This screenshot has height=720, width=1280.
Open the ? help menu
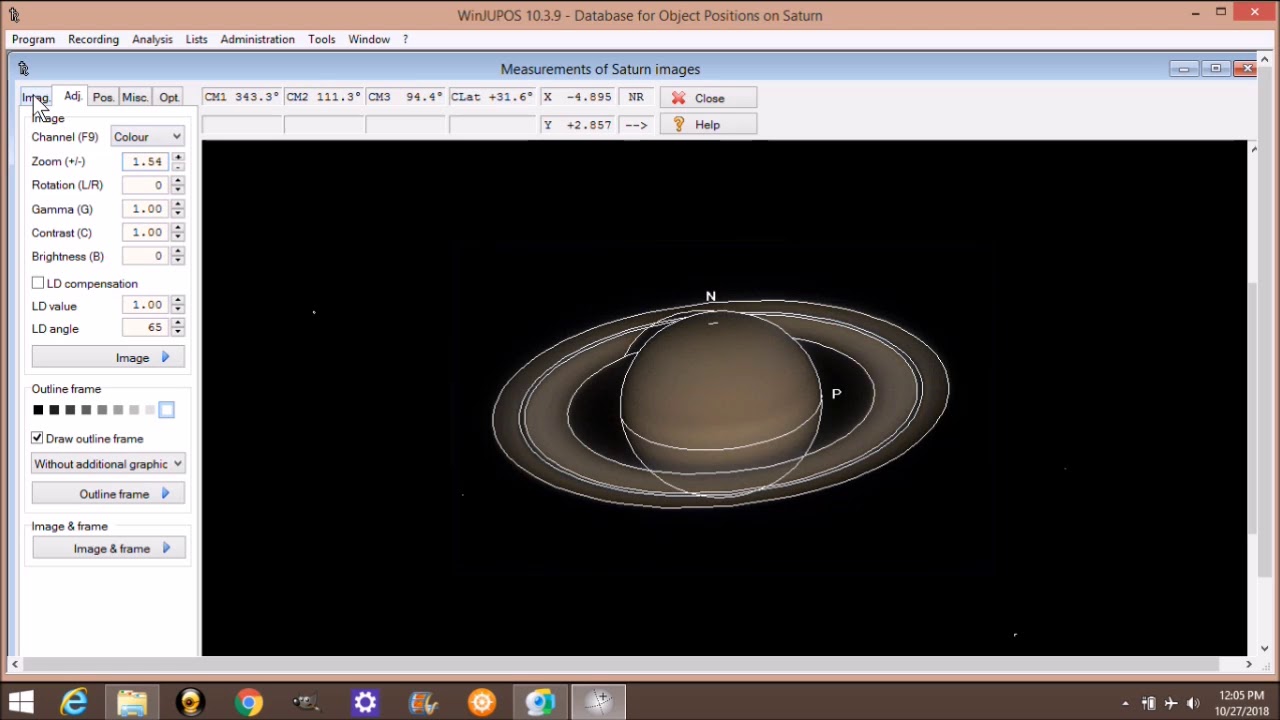pyautogui.click(x=405, y=39)
